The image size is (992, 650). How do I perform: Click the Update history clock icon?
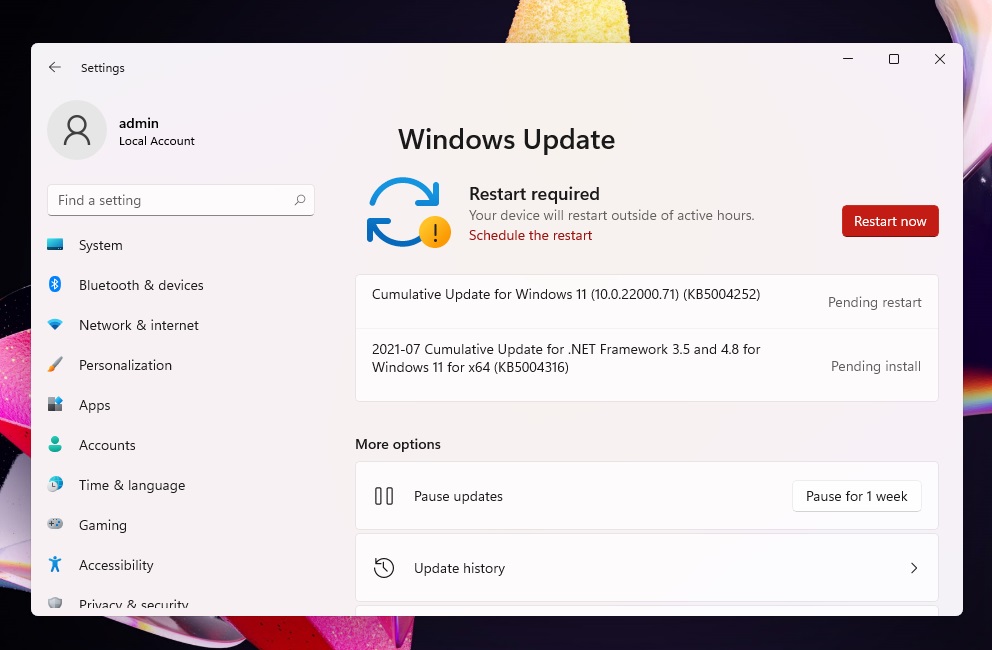(x=384, y=568)
